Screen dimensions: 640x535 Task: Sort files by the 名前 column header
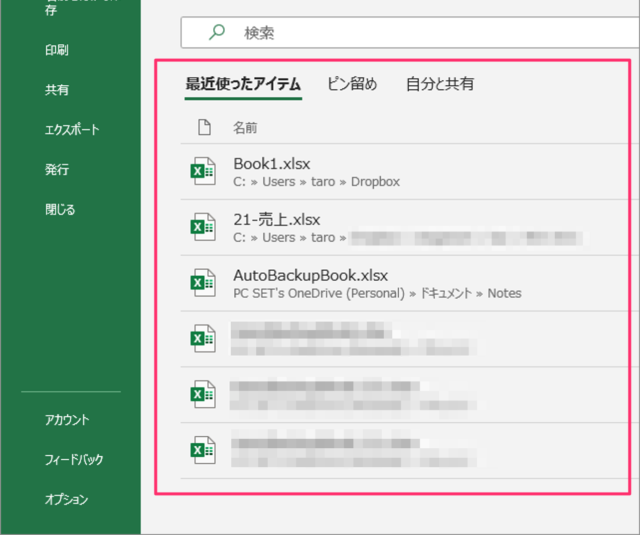click(x=245, y=128)
